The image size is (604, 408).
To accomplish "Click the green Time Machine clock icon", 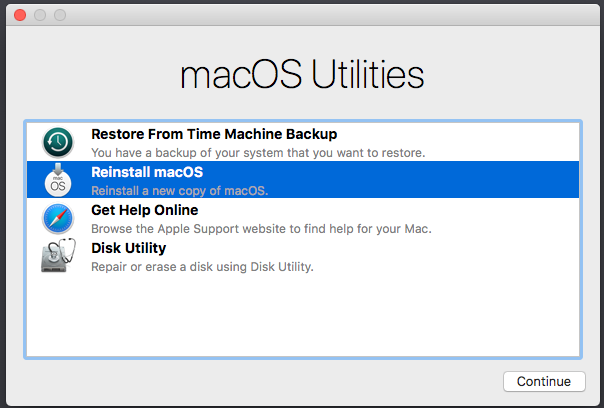I will pos(58,143).
